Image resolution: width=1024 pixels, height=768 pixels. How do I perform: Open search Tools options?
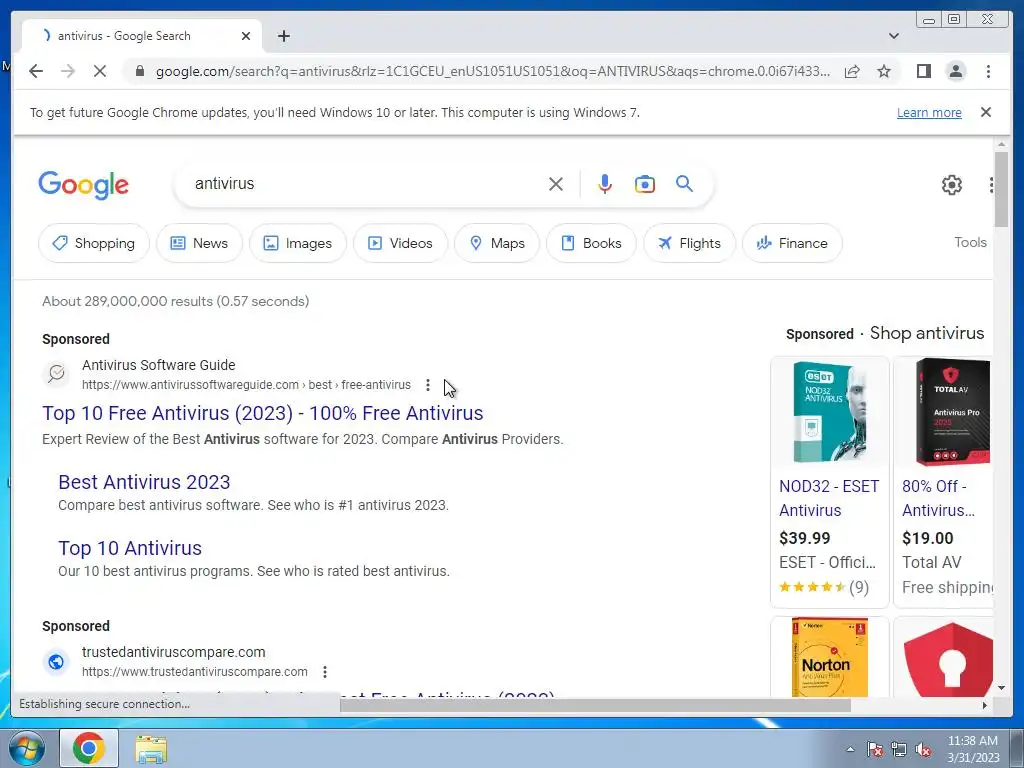pos(970,242)
